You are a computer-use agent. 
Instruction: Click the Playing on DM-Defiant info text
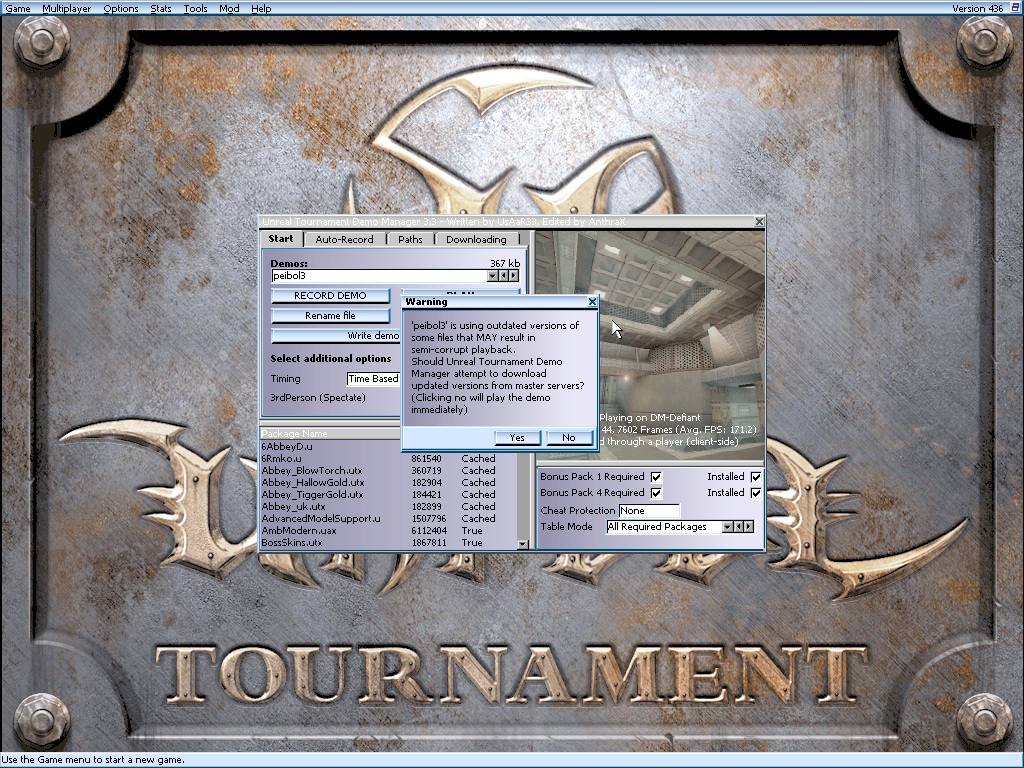click(x=650, y=418)
